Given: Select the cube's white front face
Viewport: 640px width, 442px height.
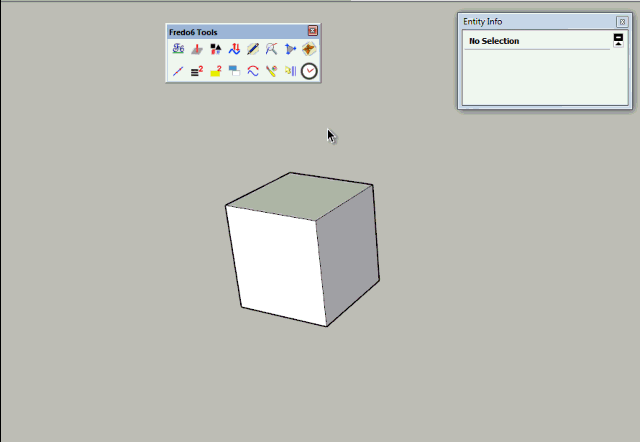Looking at the screenshot, I should tap(277, 266).
